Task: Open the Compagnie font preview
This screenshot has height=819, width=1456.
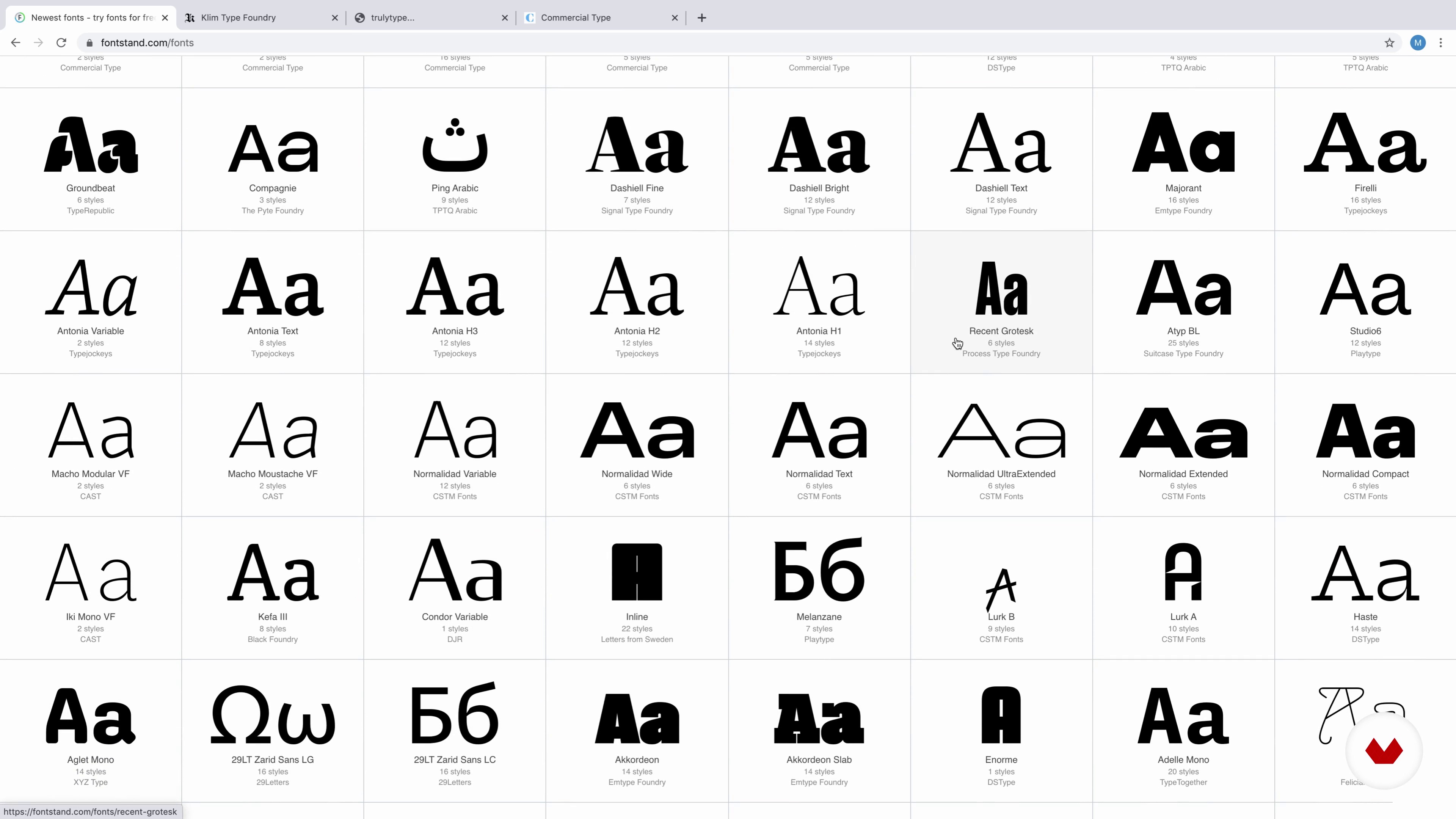Action: point(273,148)
